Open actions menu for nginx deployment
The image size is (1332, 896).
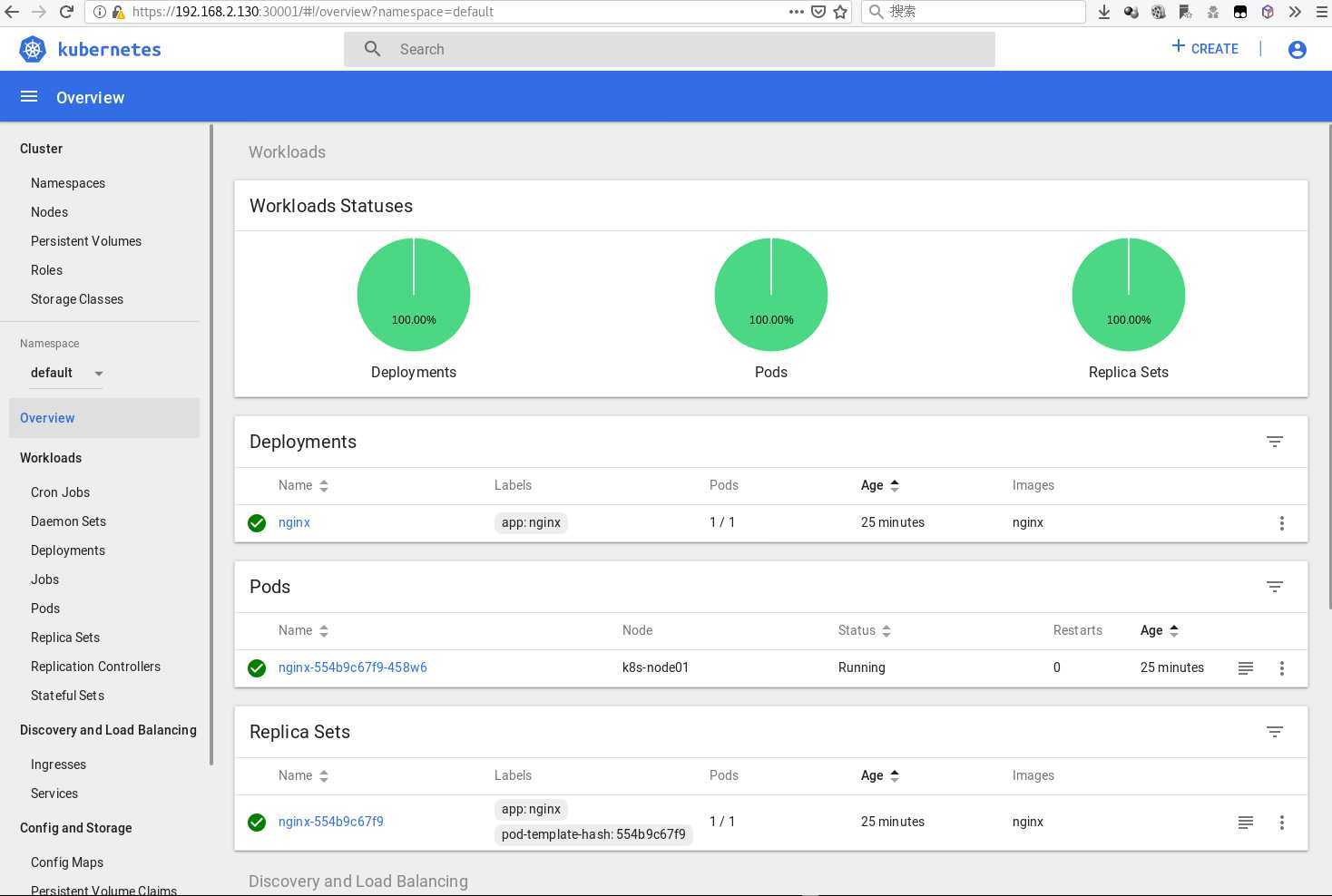pos(1281,523)
